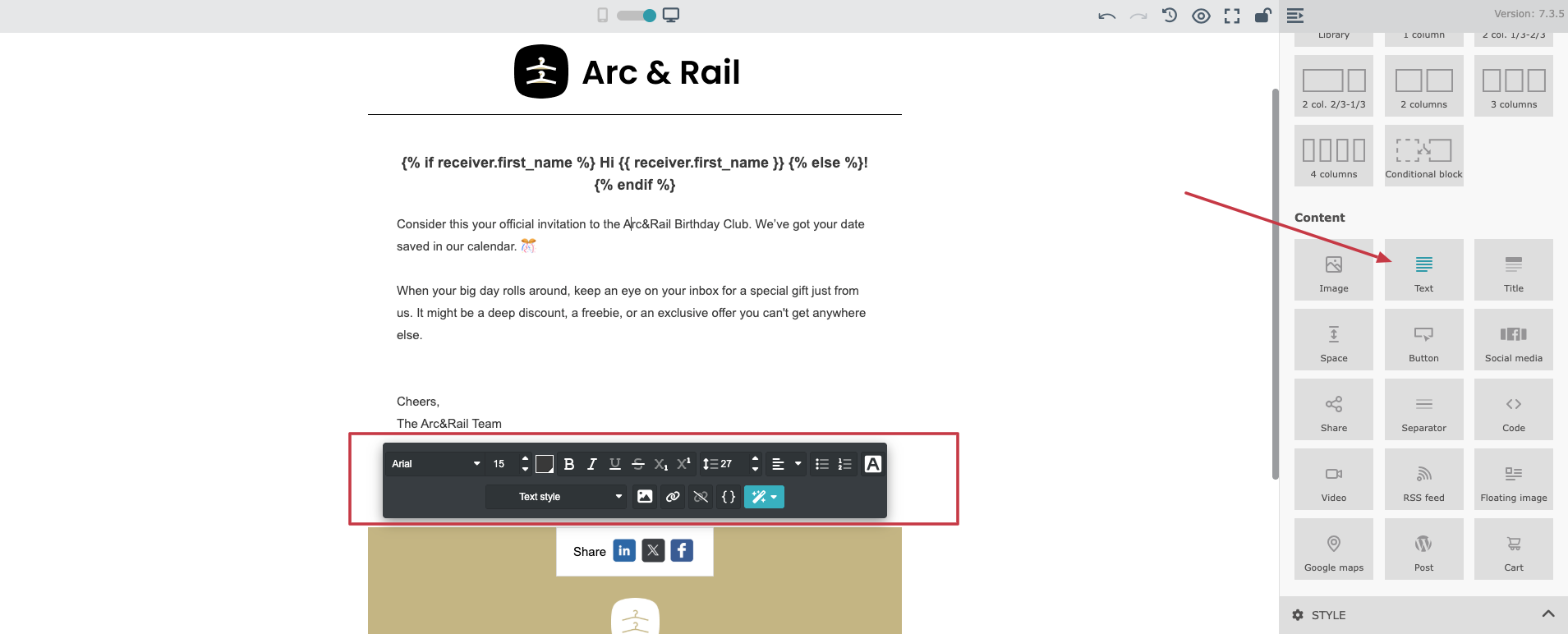Image resolution: width=1568 pixels, height=634 pixels.
Task: Add a Video content block
Action: coord(1334,479)
